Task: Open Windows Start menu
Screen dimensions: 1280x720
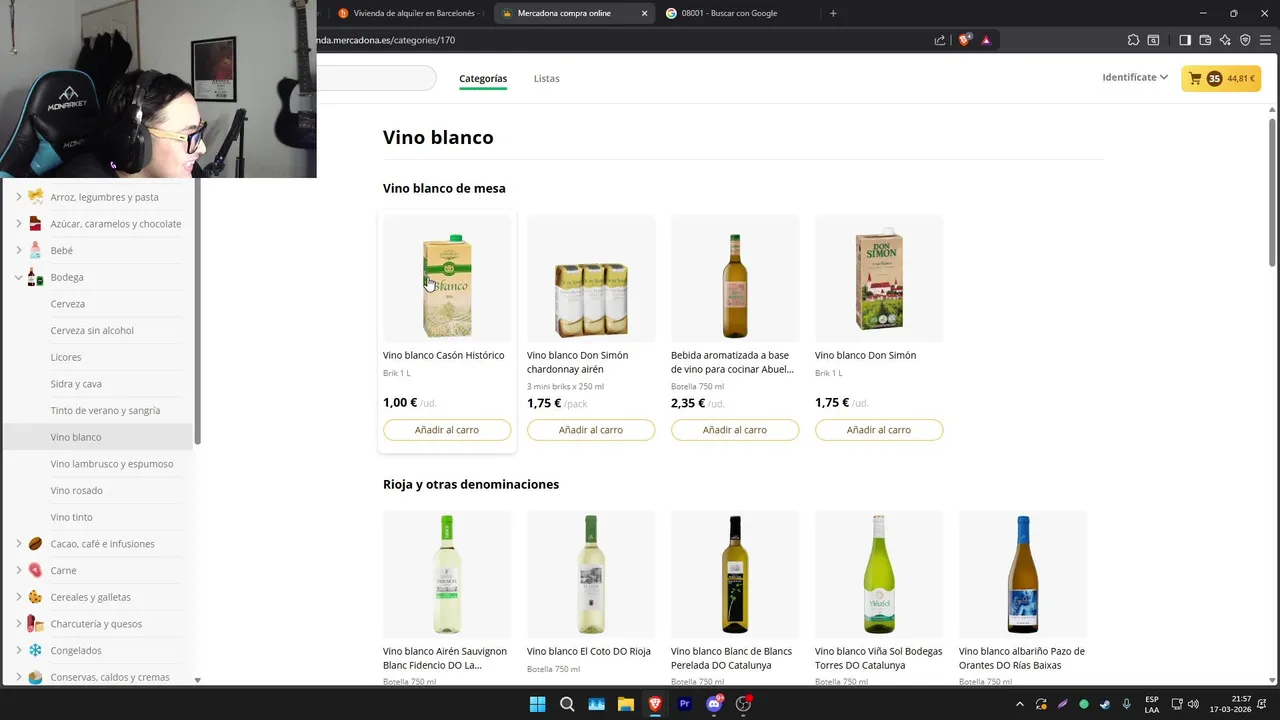Action: pyautogui.click(x=537, y=704)
